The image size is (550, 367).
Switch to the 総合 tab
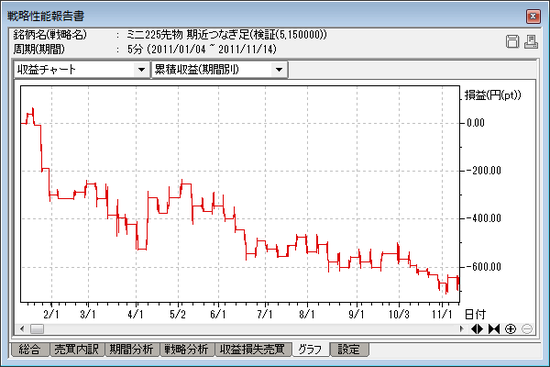coord(29,349)
